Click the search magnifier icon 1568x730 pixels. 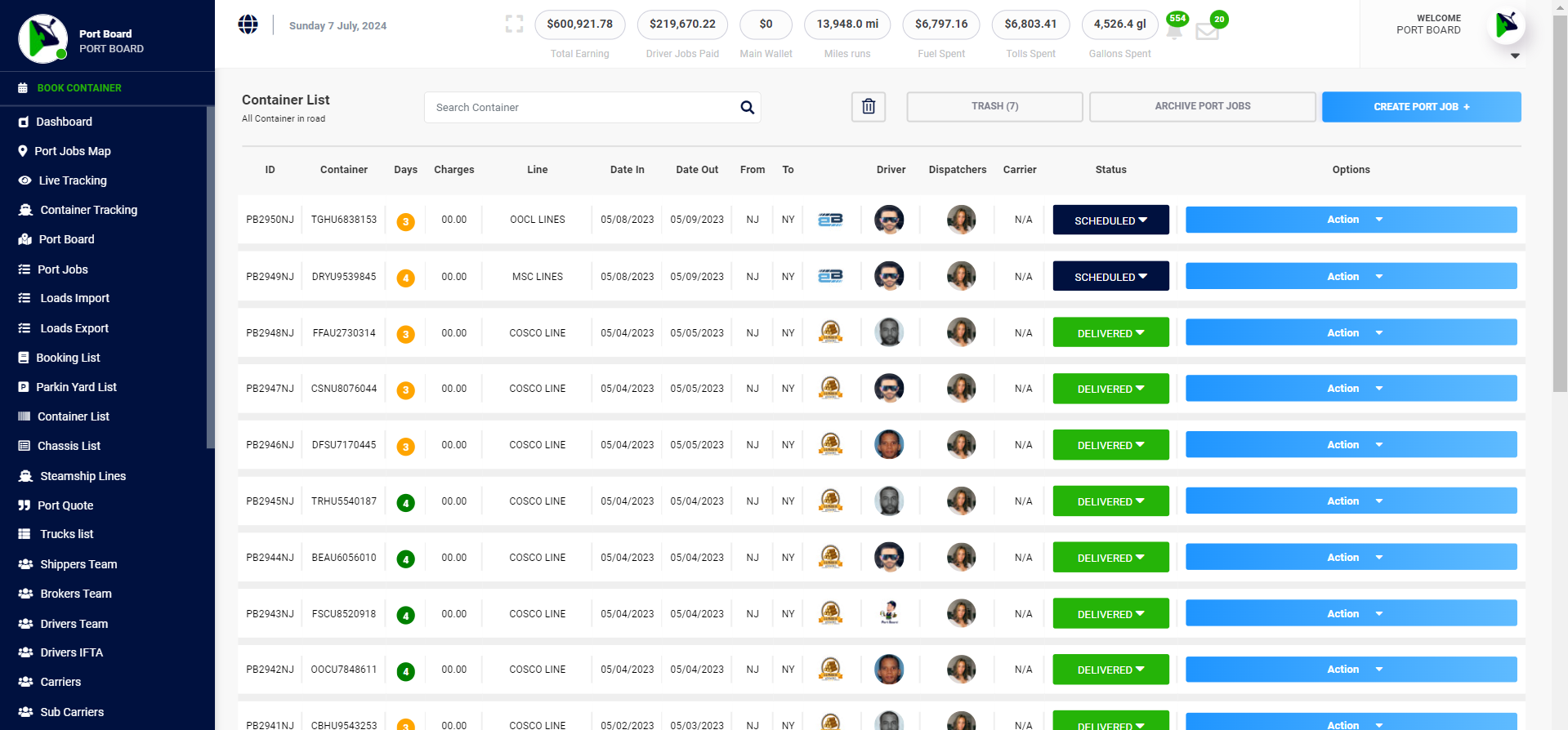pos(747,108)
